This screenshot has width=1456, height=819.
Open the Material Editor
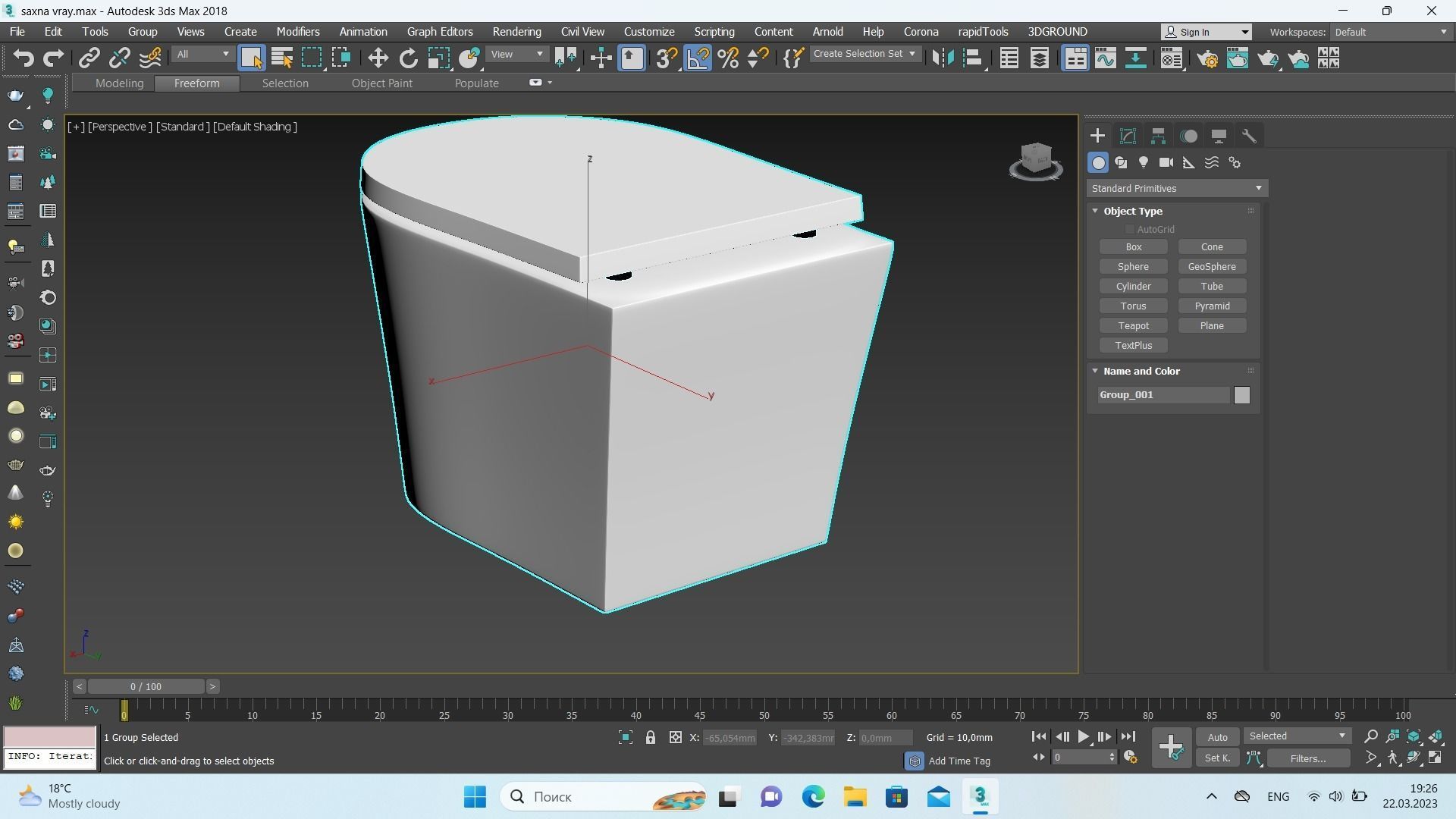click(1172, 58)
